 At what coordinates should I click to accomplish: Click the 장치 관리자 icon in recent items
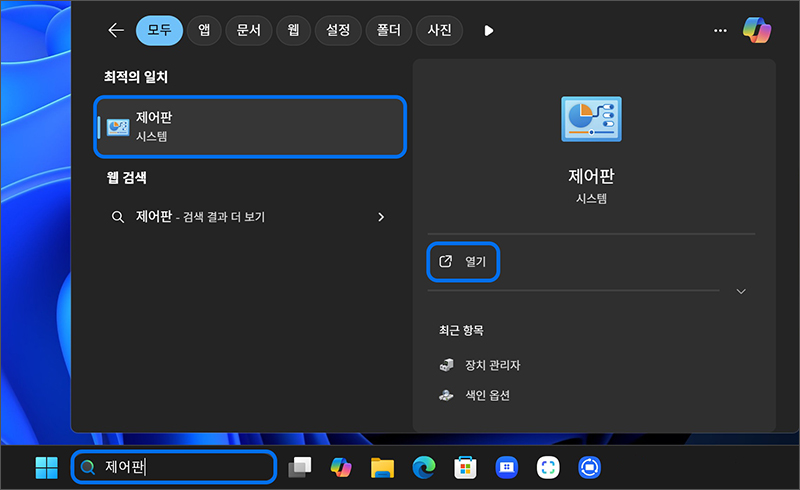pyautogui.click(x=446, y=365)
